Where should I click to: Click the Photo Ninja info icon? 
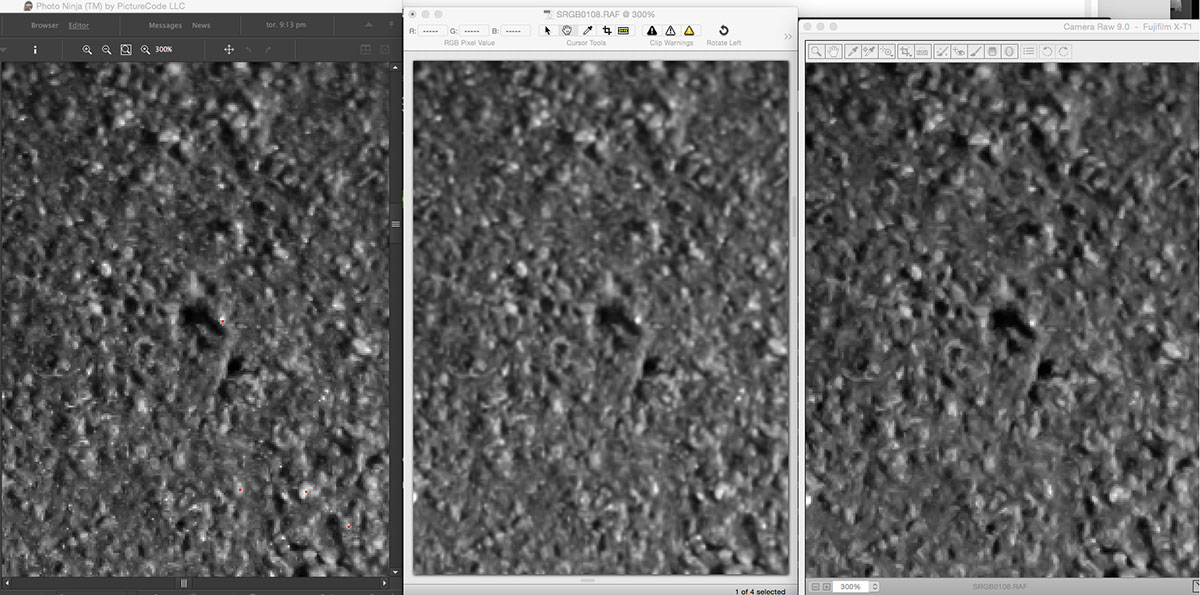point(35,49)
